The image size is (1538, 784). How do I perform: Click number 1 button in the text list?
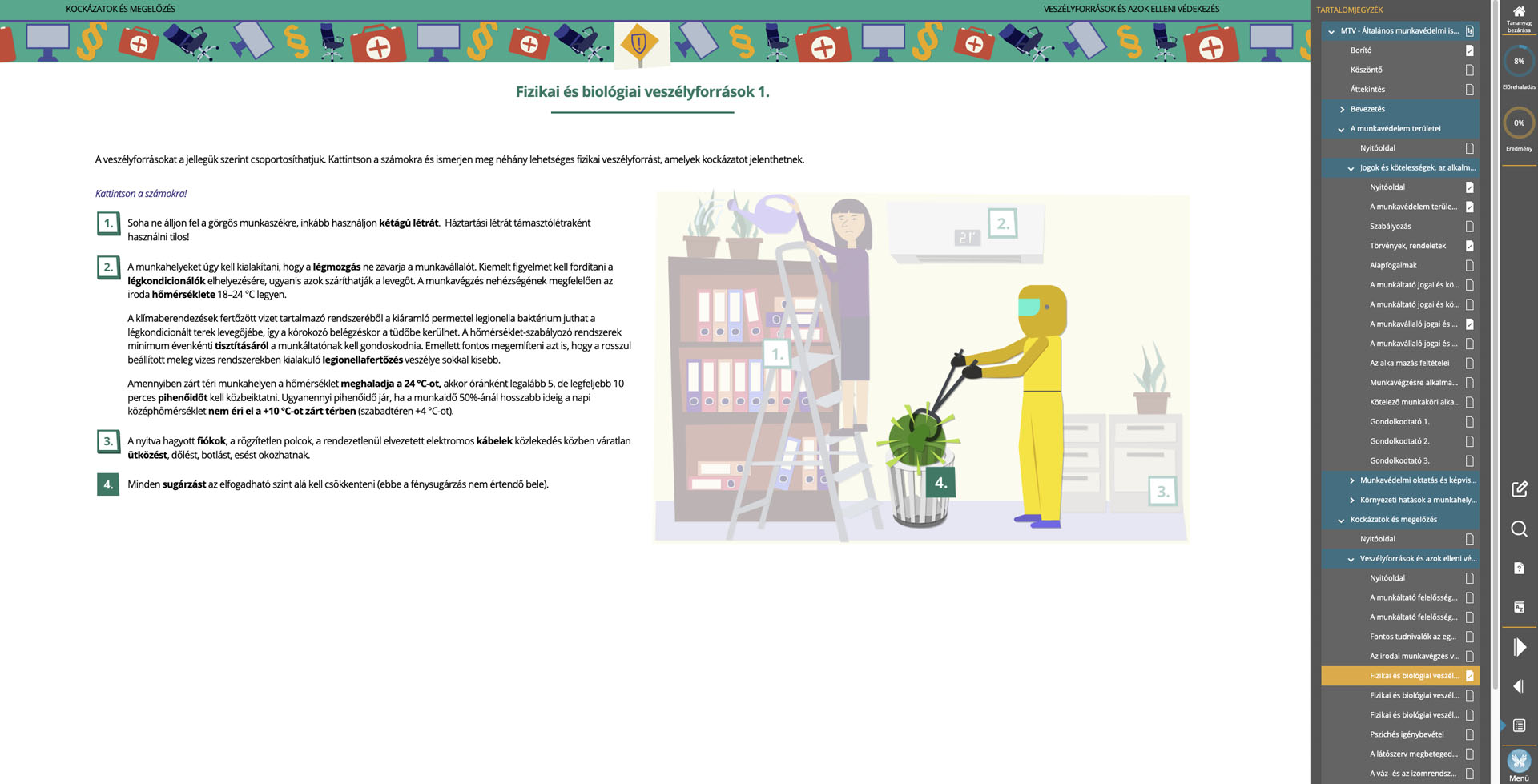pyautogui.click(x=108, y=223)
